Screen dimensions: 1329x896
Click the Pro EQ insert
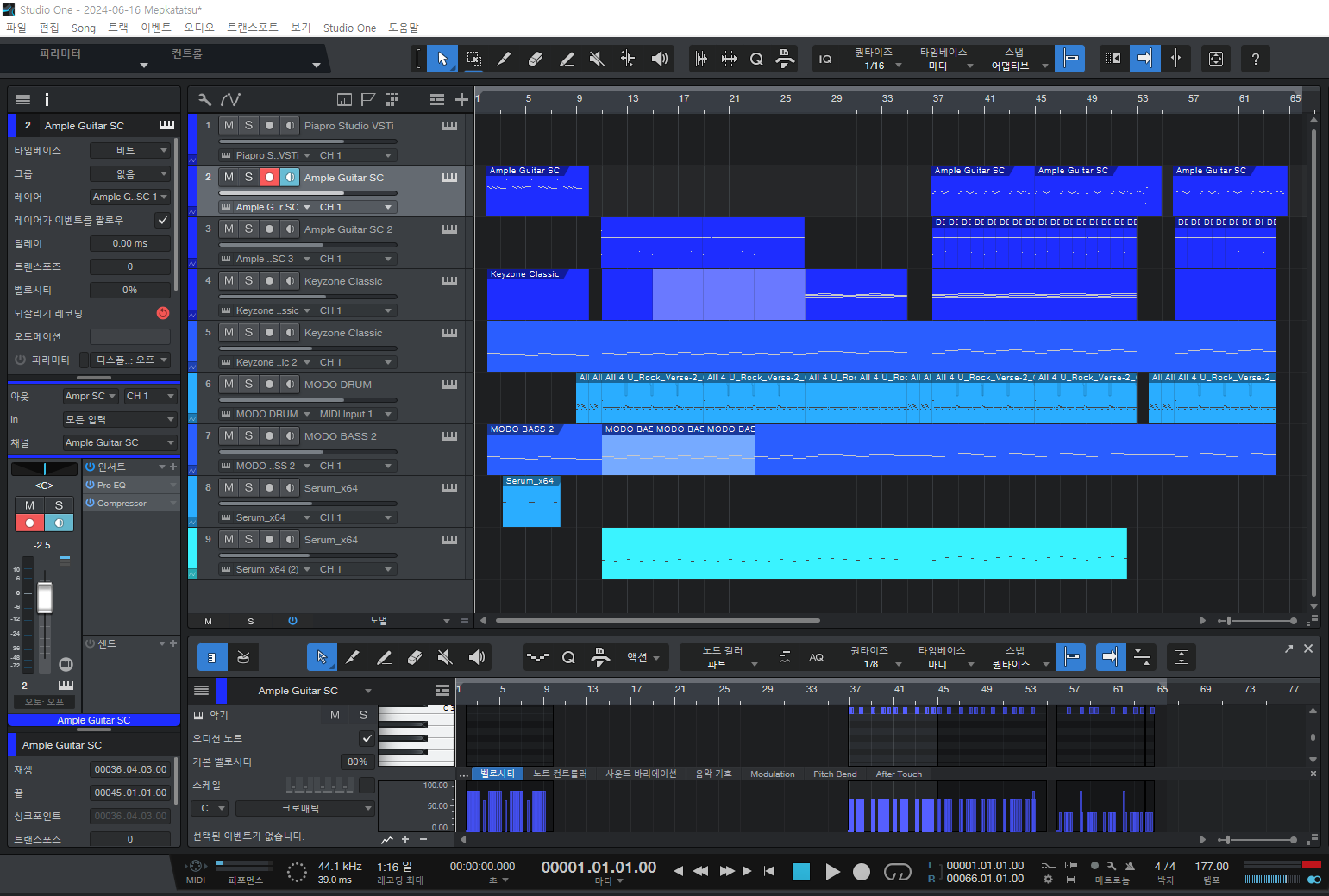point(132,485)
